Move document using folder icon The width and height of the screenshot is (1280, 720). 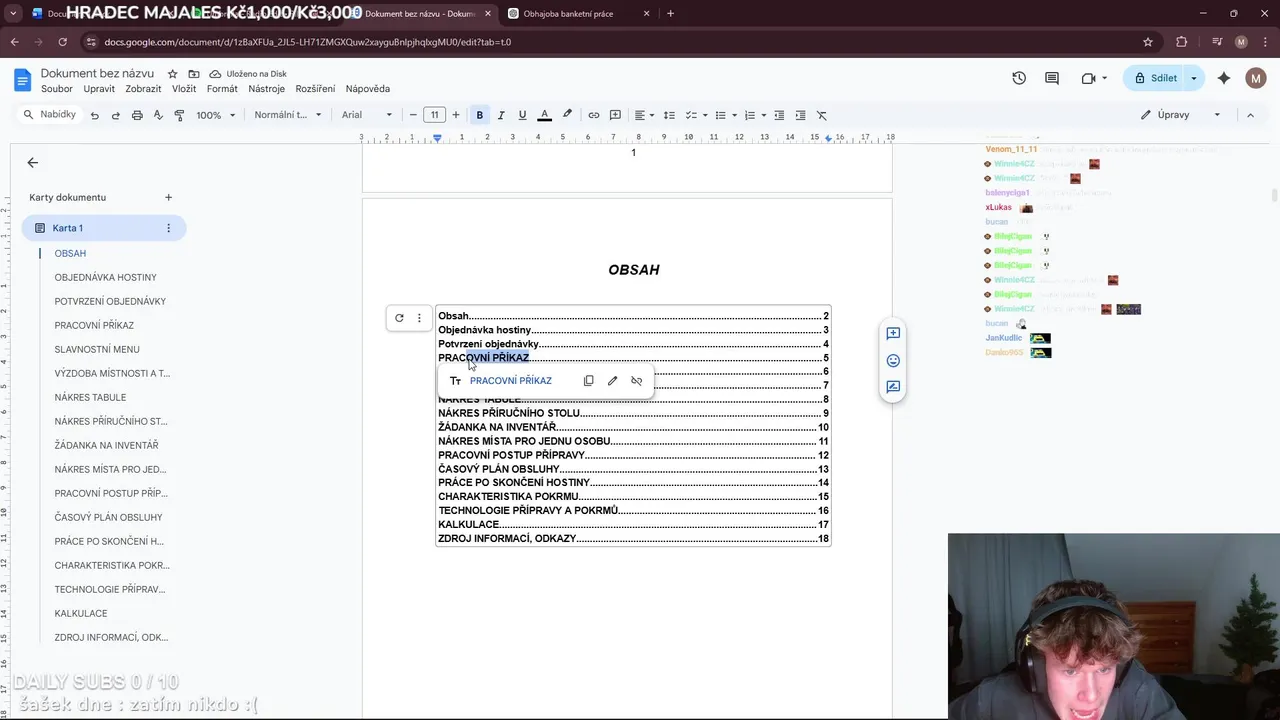[194, 74]
